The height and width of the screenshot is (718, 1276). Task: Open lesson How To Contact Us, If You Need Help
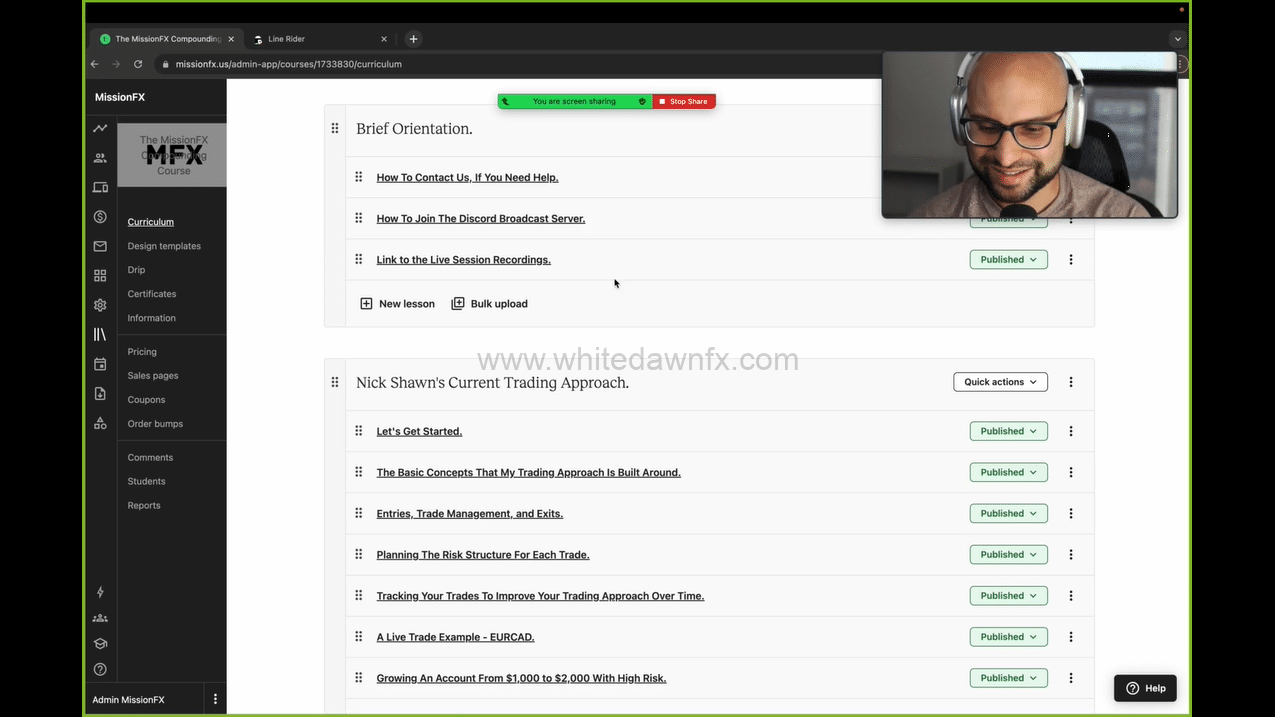click(x=467, y=178)
